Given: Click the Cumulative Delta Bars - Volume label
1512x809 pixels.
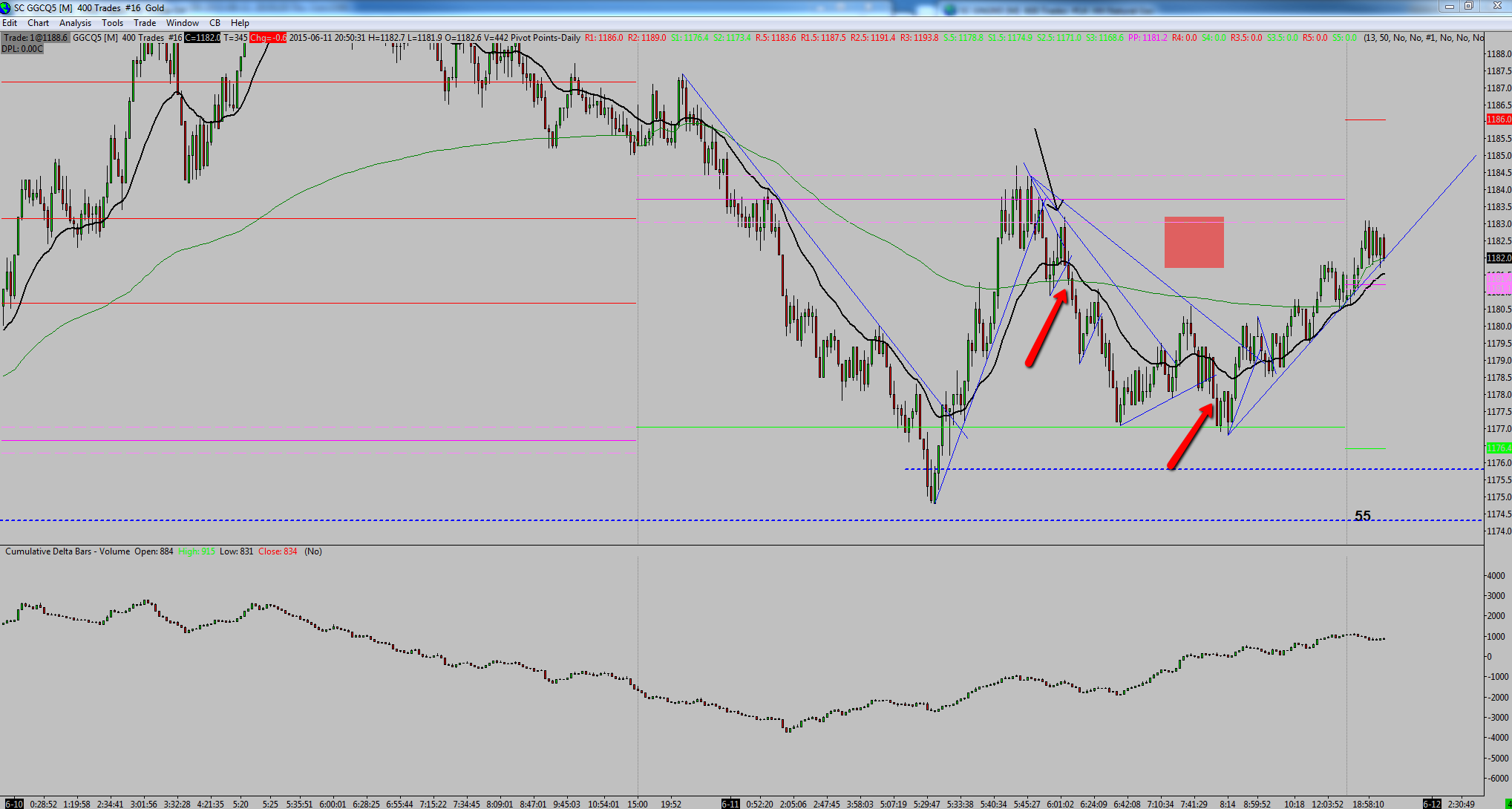Looking at the screenshot, I should tap(68, 551).
